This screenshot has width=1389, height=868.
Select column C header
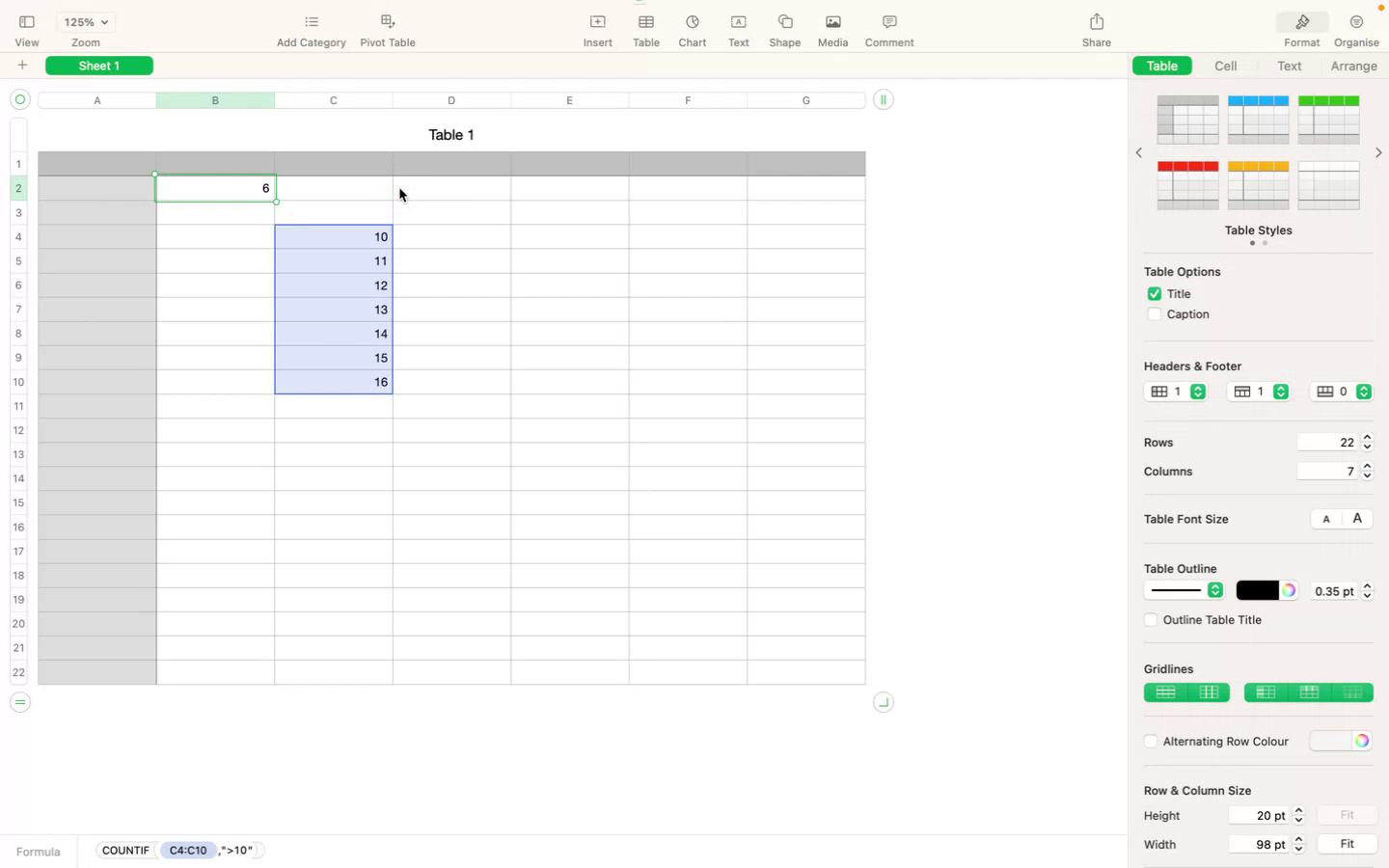point(334,100)
